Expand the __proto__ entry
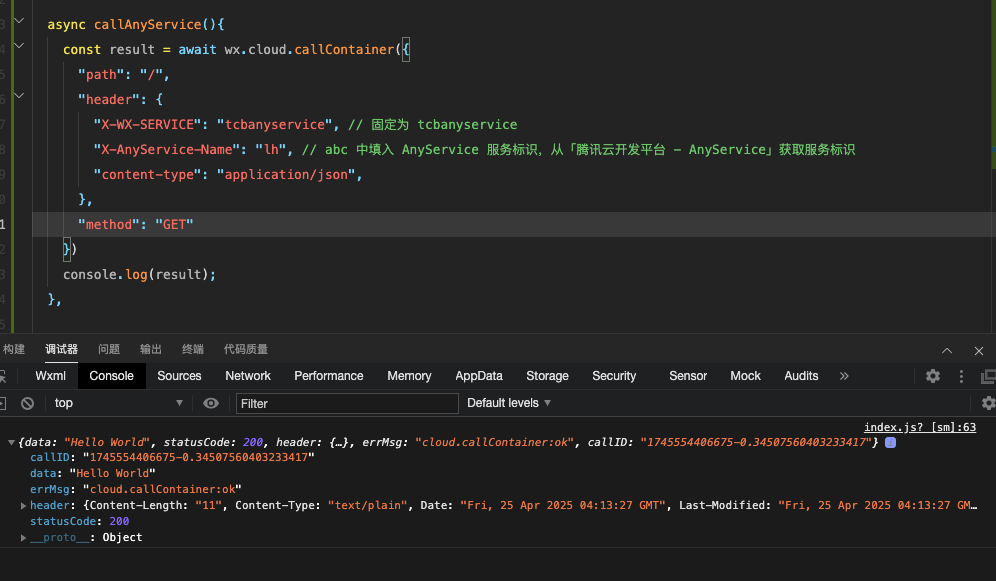This screenshot has width=996, height=581. 24,538
